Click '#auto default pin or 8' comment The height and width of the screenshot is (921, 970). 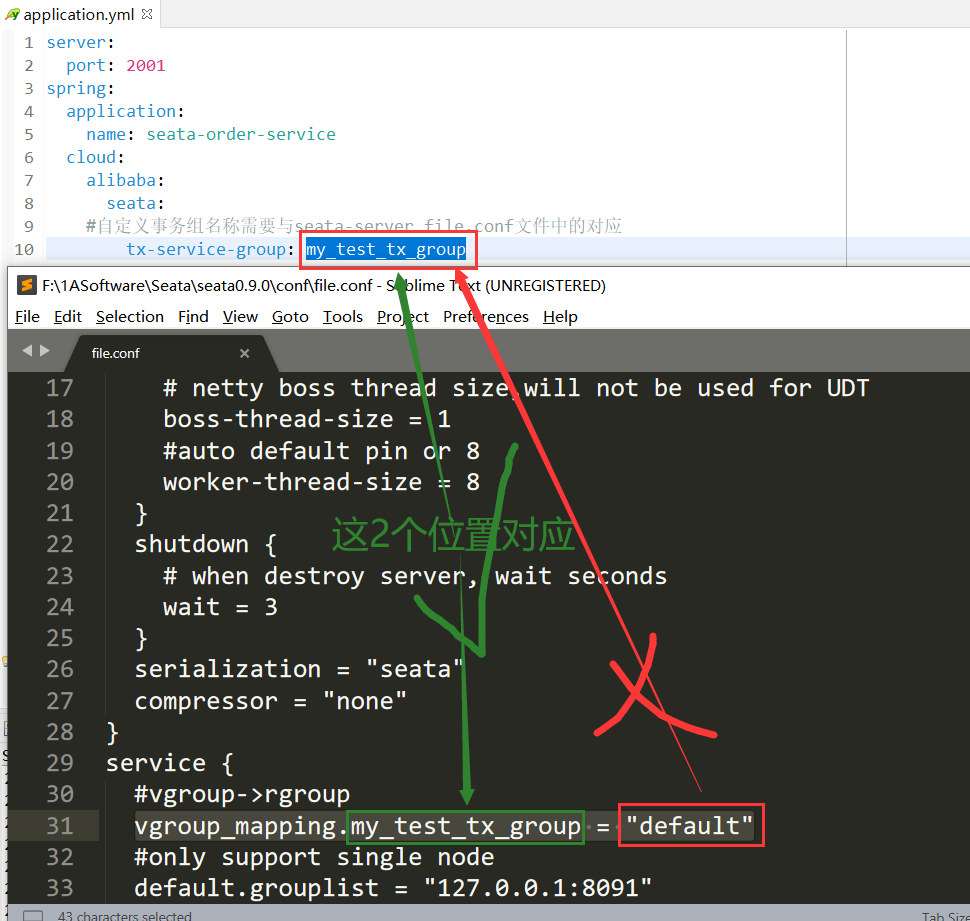coord(322,450)
